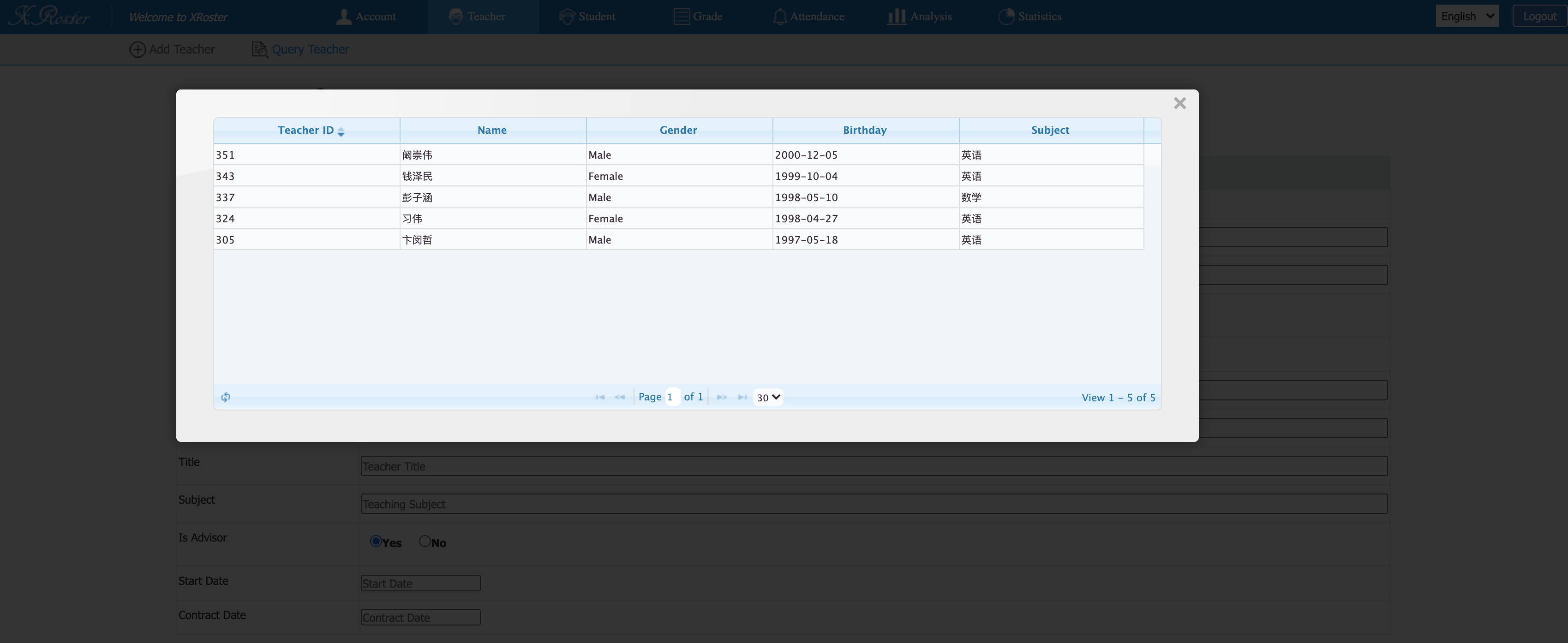Open the Attendance menu
Screen dimensions: 1568x643
(x=808, y=17)
